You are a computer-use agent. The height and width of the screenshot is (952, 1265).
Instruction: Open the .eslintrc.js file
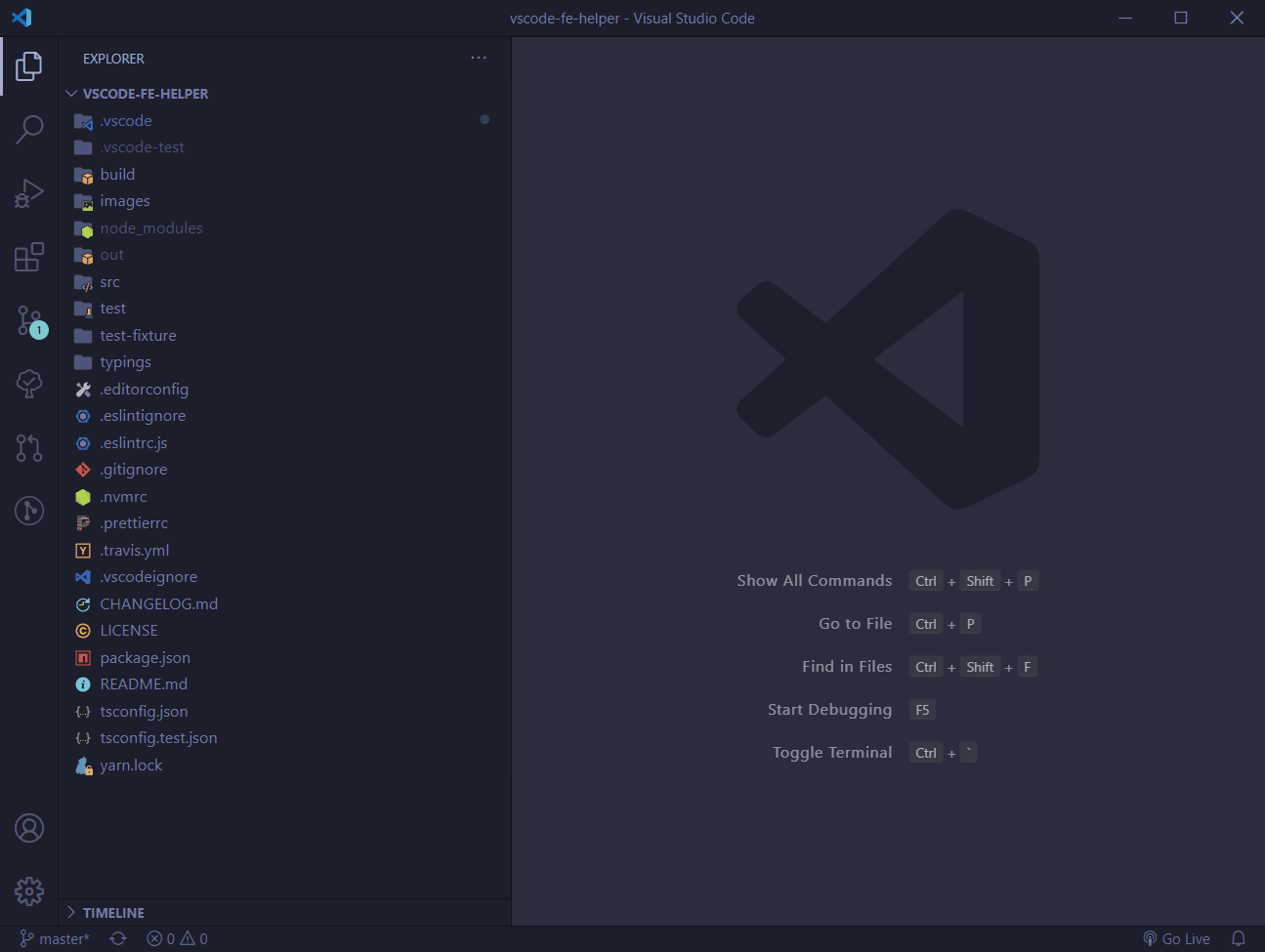click(x=284, y=443)
